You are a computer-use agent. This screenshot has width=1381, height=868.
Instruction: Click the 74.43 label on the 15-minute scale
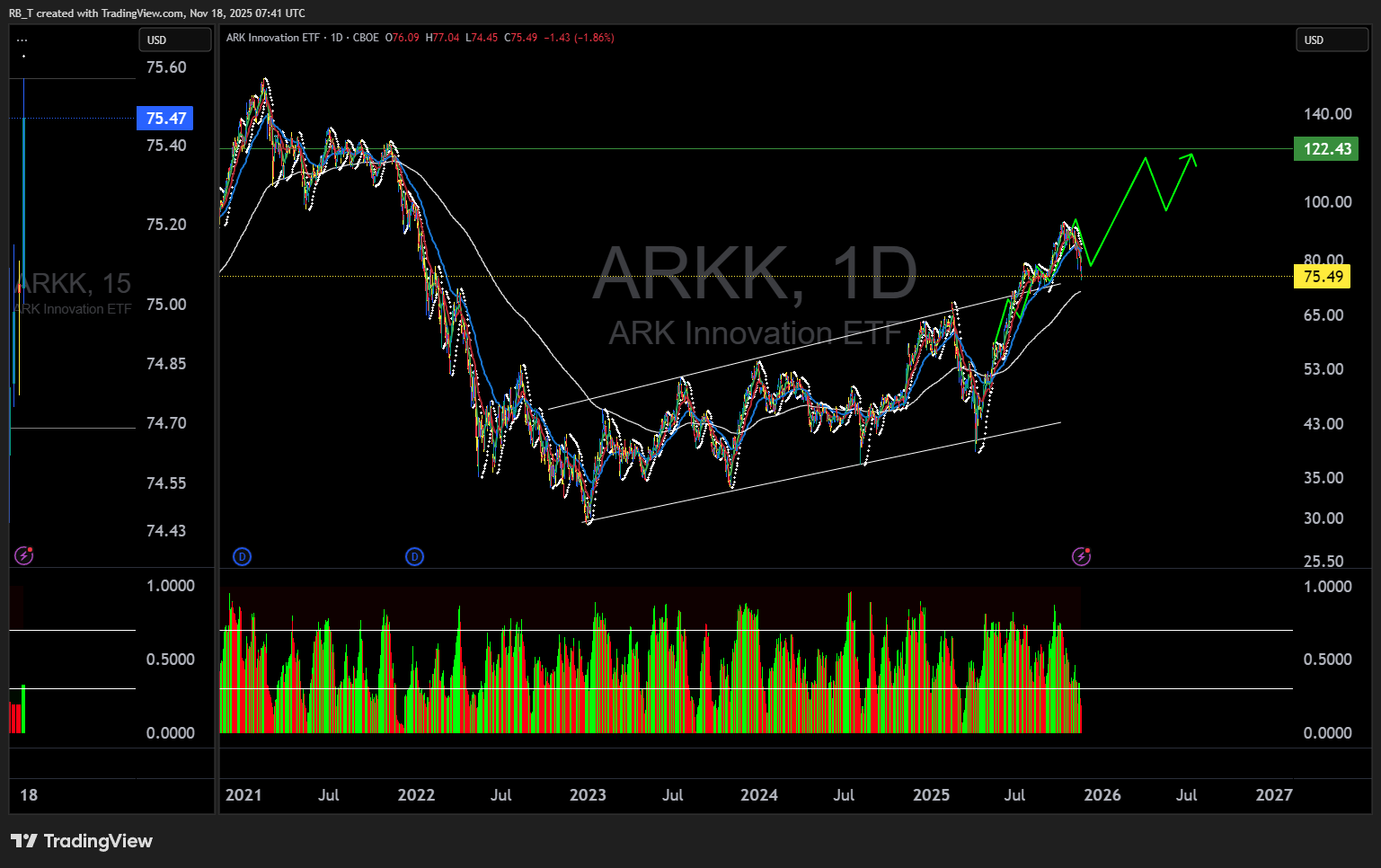click(166, 531)
